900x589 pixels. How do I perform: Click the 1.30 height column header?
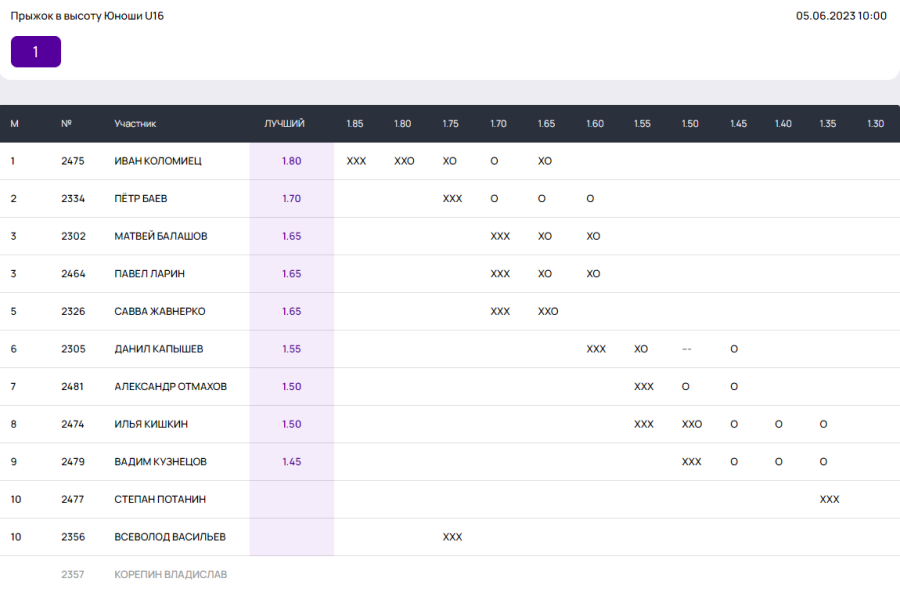click(875, 124)
